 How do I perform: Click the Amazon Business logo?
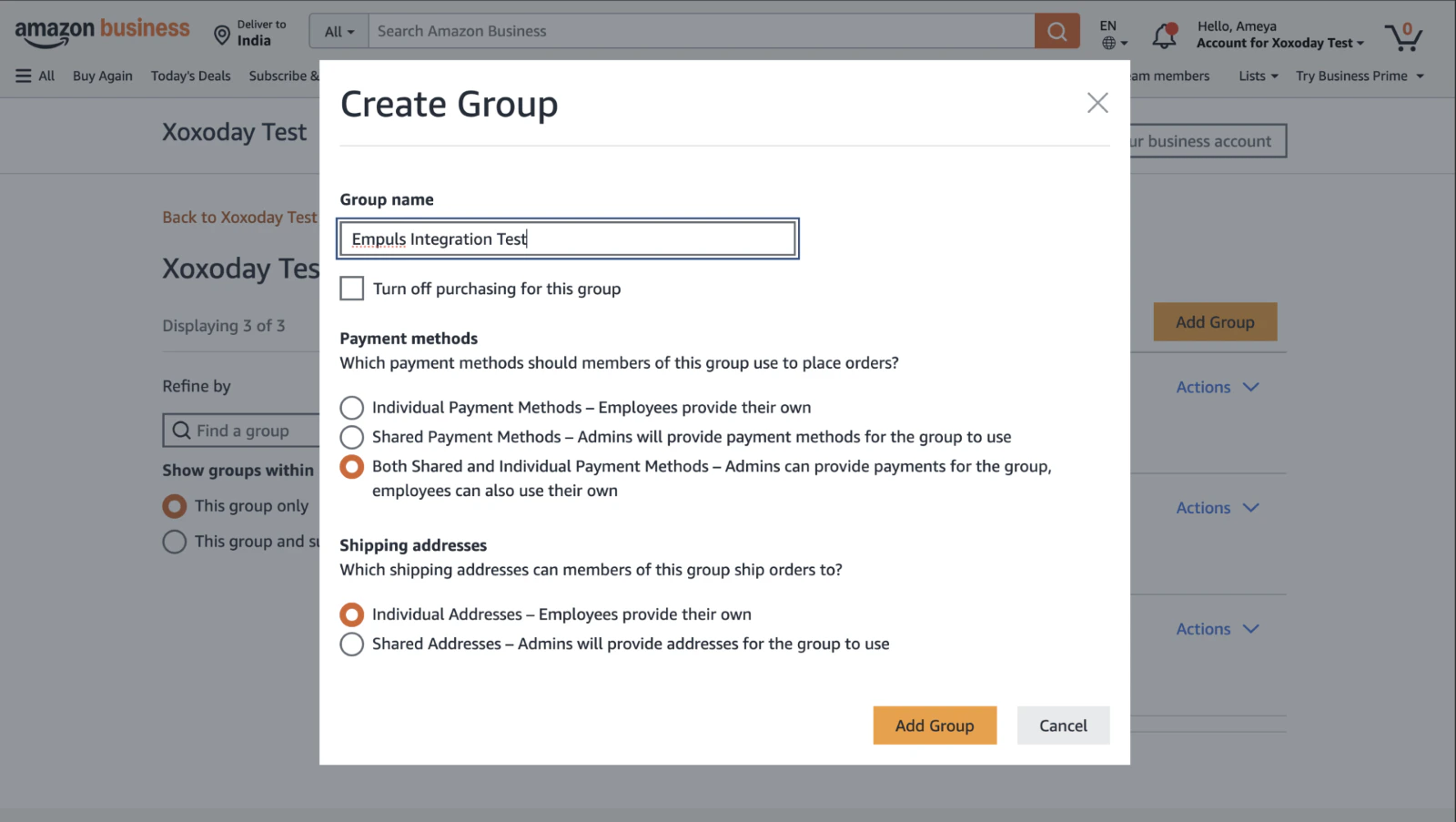pyautogui.click(x=102, y=33)
